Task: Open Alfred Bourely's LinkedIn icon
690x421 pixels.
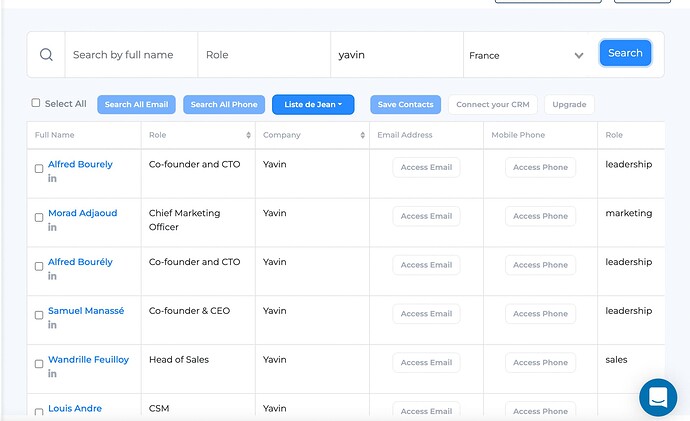Action: click(52, 178)
